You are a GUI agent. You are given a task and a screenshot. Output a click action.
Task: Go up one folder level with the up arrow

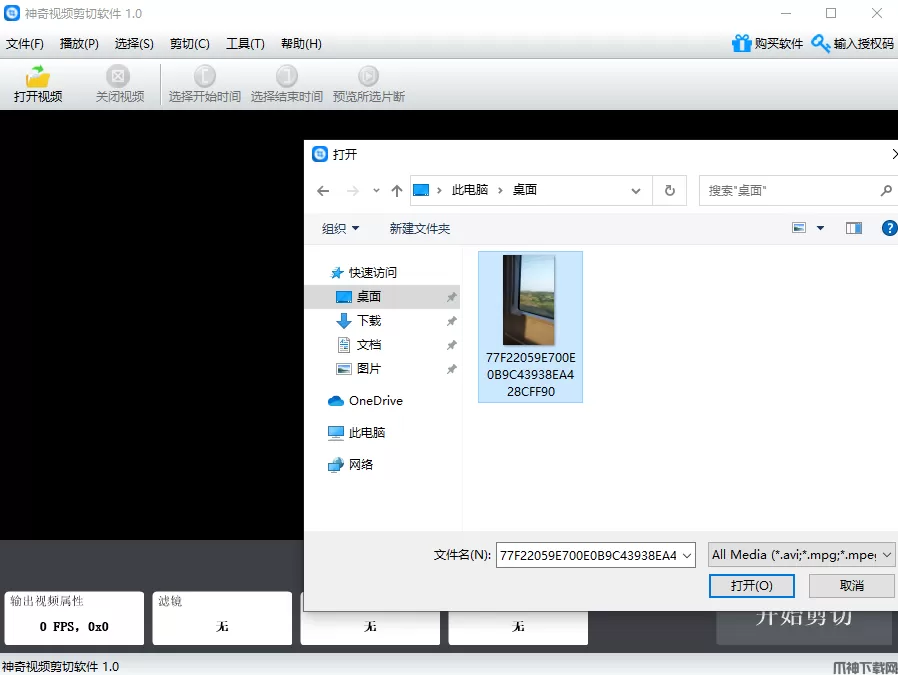point(397,190)
